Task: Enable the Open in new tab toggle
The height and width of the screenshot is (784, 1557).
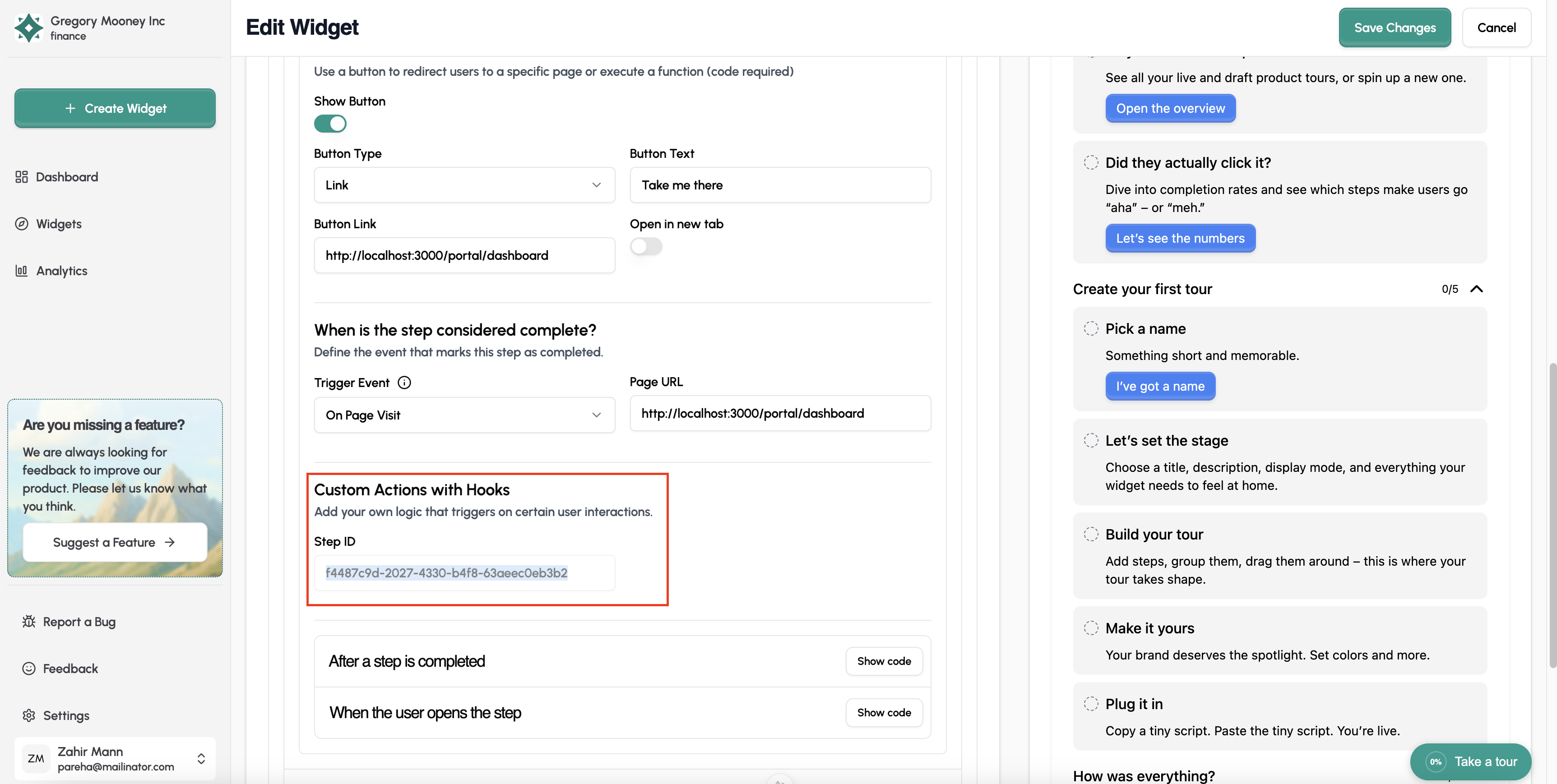Action: click(x=645, y=246)
